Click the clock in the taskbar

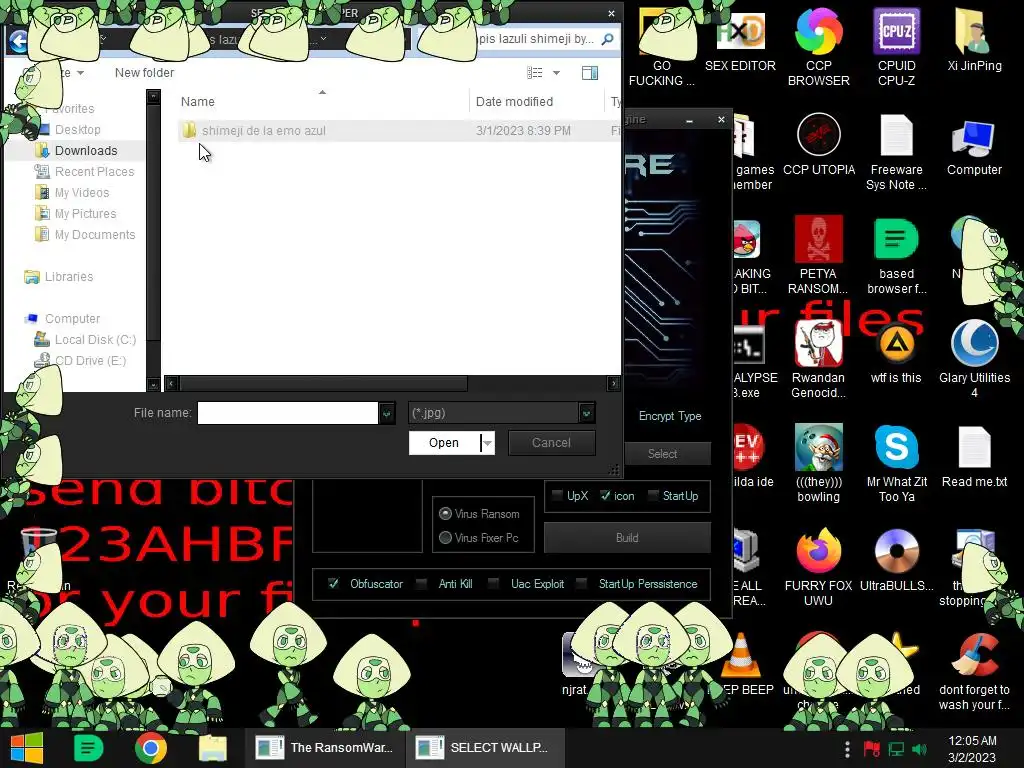tap(972, 749)
